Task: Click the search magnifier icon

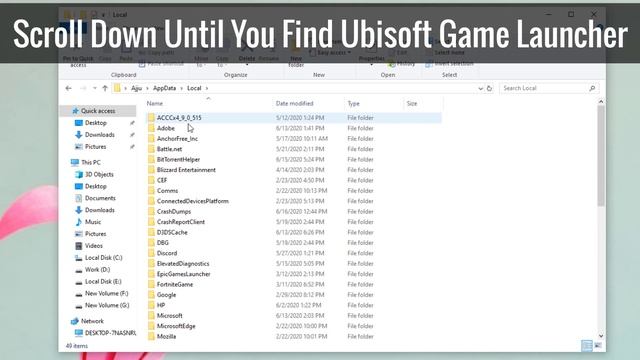Action: coord(592,88)
